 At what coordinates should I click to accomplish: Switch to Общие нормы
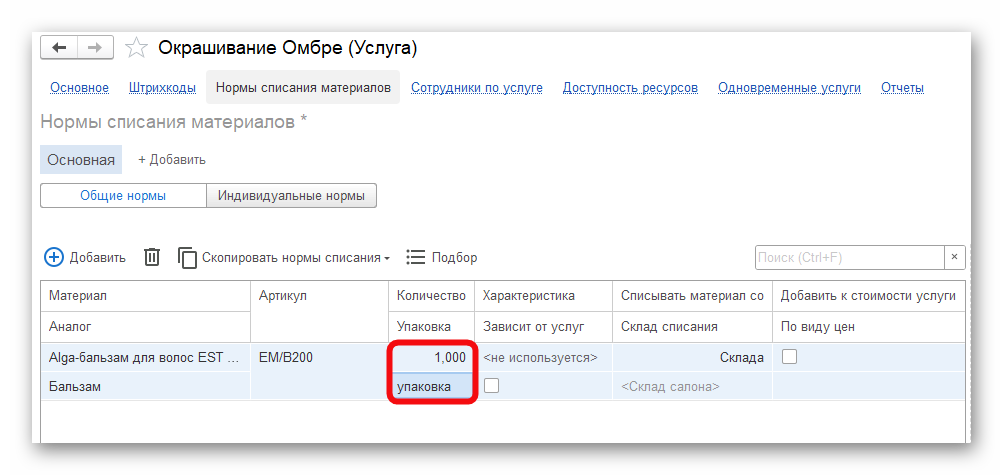[123, 196]
